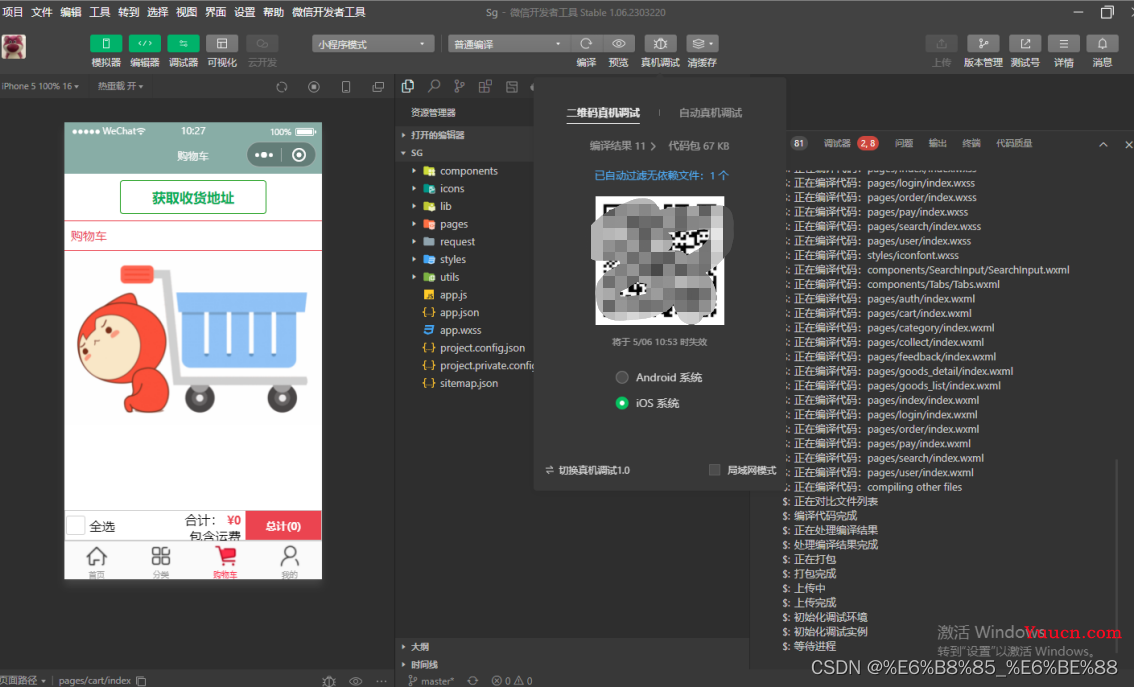Image resolution: width=1134 pixels, height=687 pixels.
Task: Tap the 首页 home icon in tab bar
Action: [96, 557]
